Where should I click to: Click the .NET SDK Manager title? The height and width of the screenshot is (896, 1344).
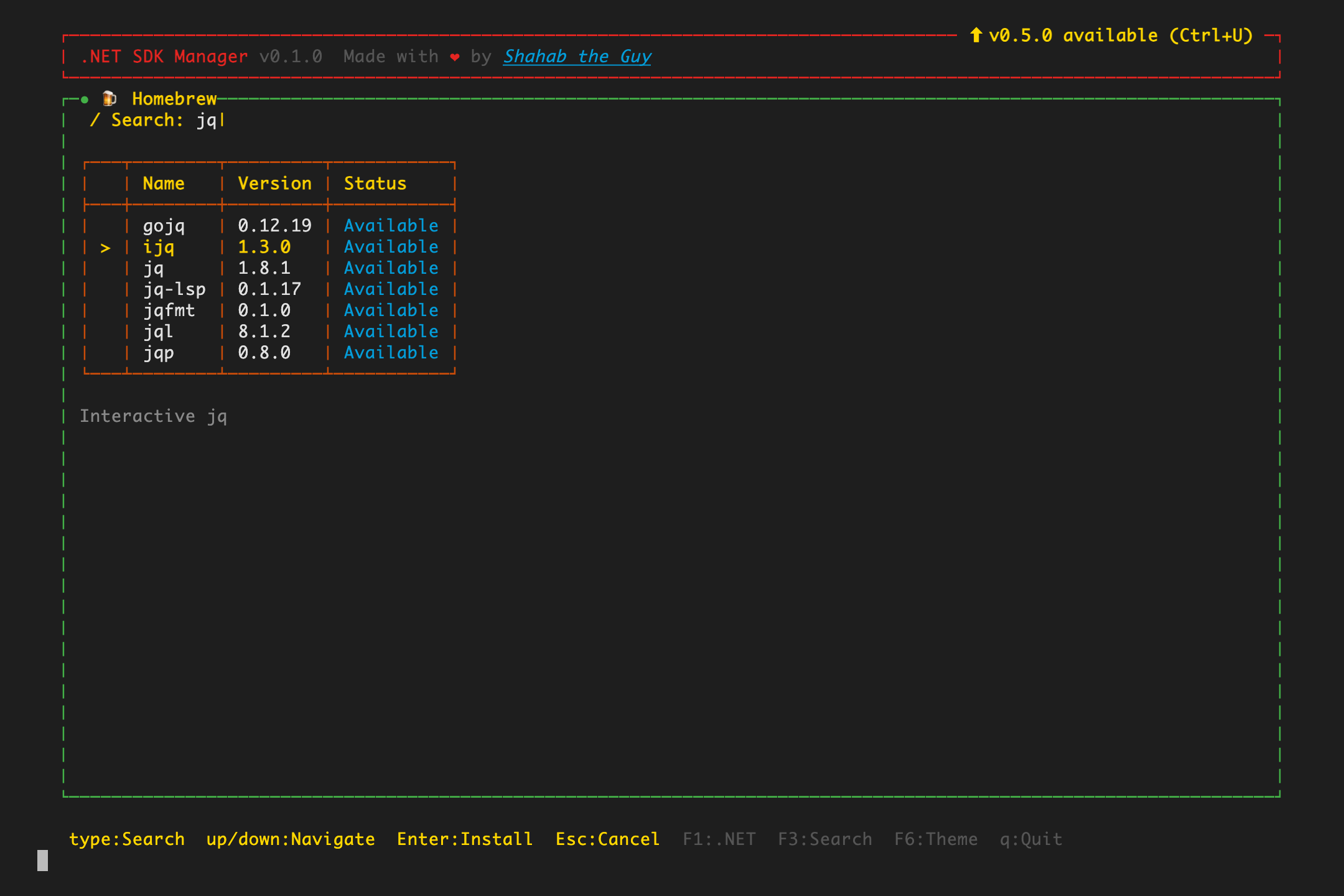coord(164,57)
